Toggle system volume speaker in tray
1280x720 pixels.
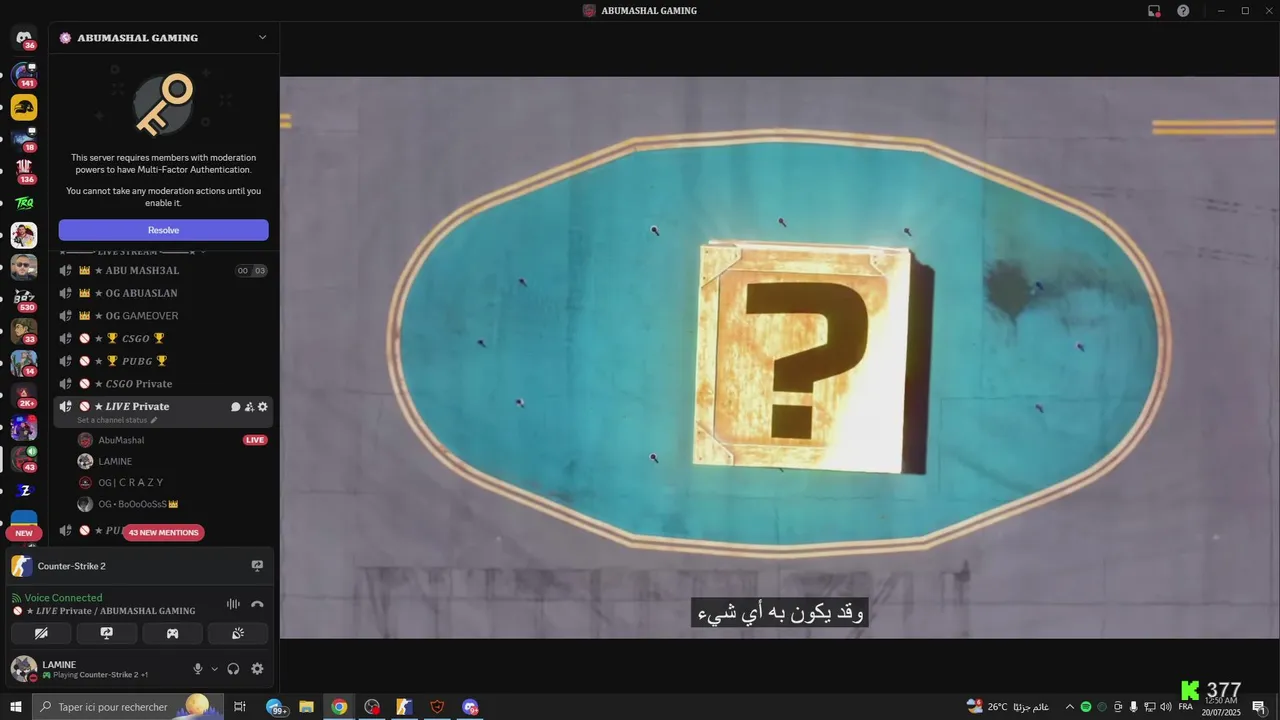pos(1165,707)
